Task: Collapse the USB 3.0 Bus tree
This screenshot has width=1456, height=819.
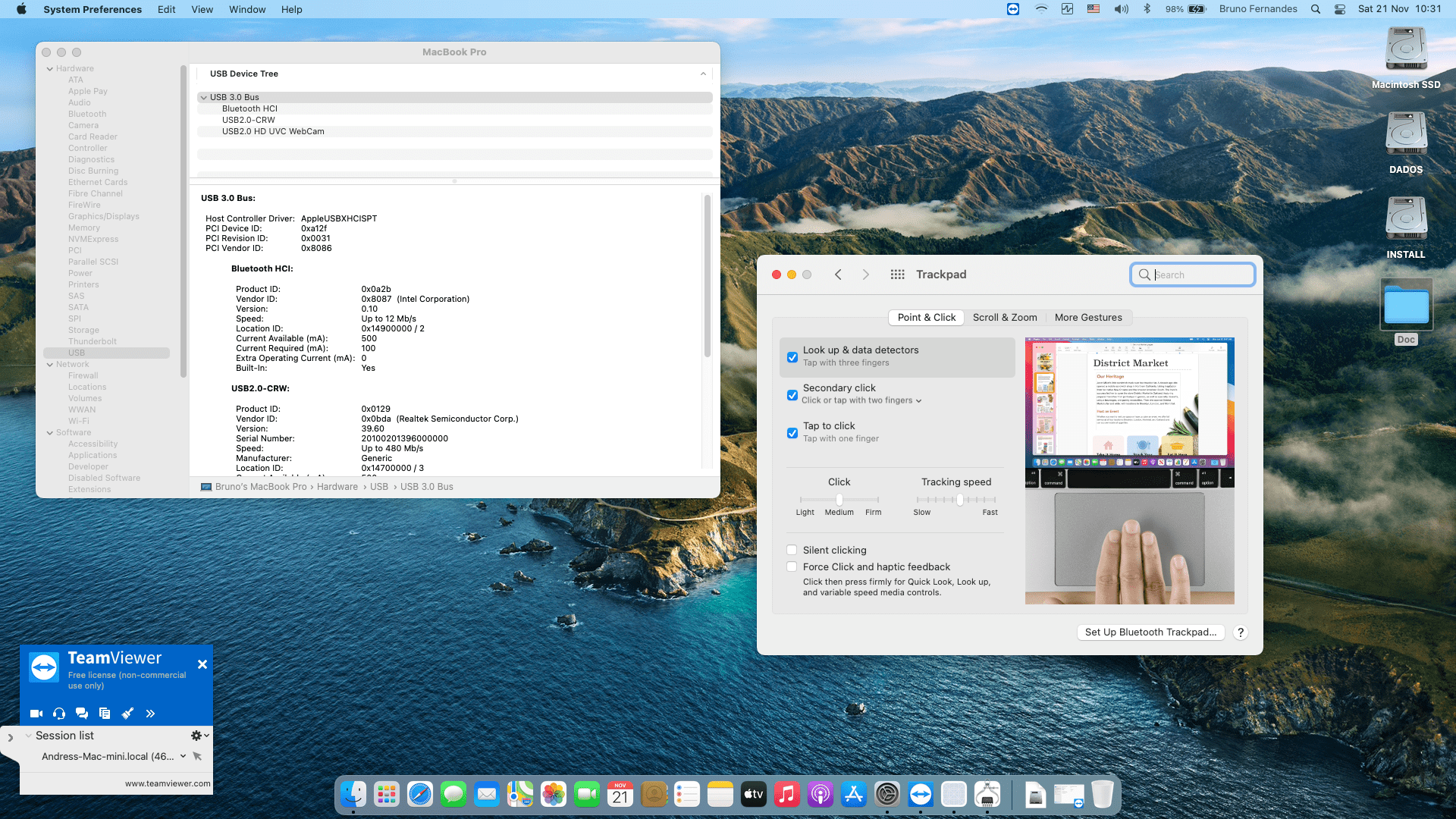Action: tap(203, 98)
